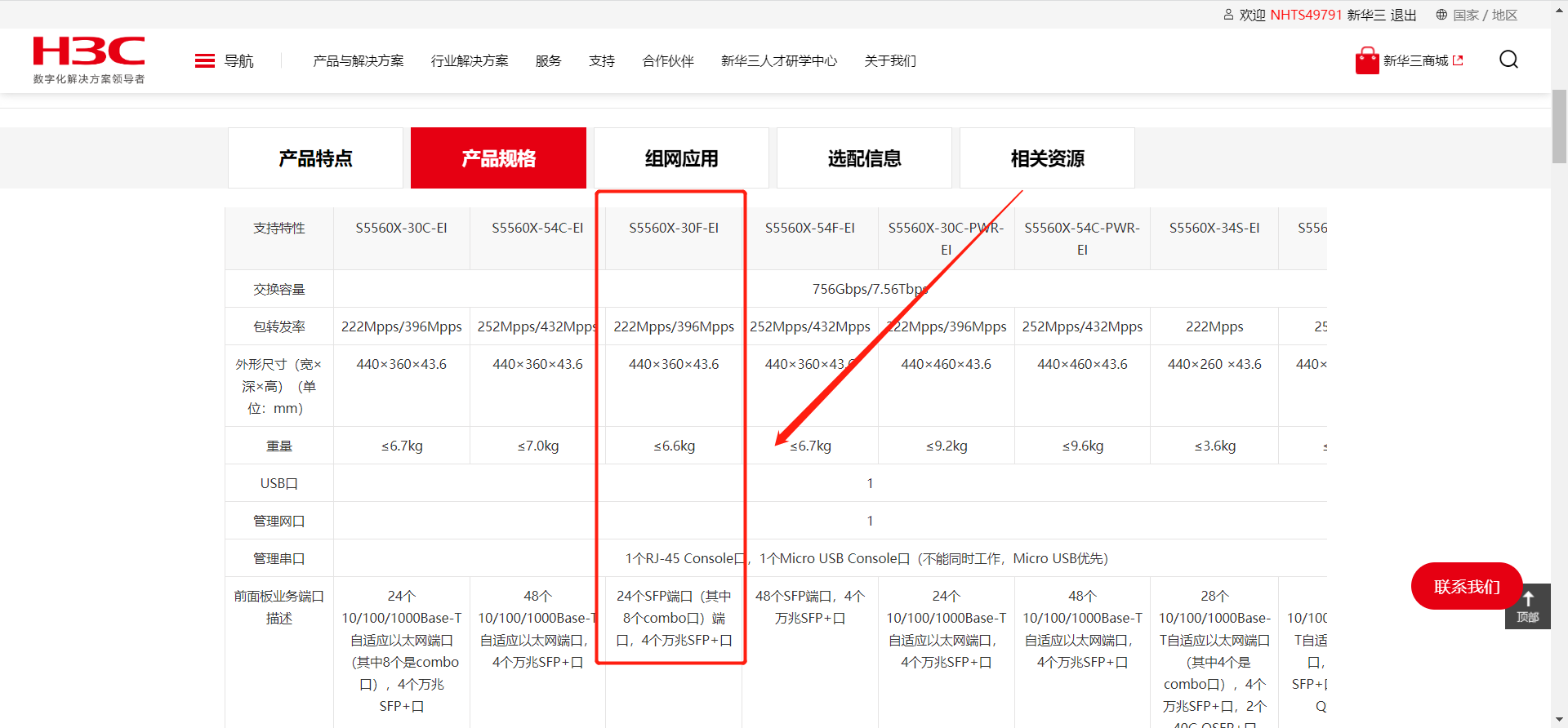Screen dimensions: 1568x728
Task: Click the scrollbar down arrow
Action: pos(1559,720)
